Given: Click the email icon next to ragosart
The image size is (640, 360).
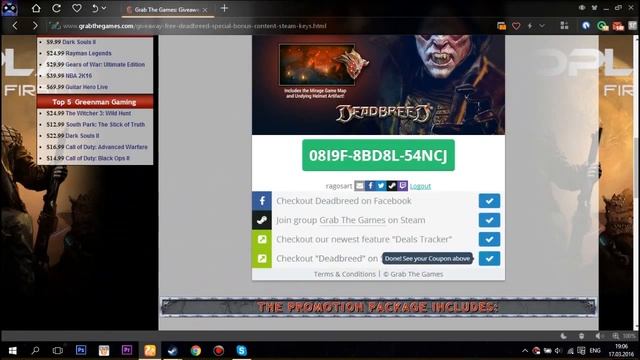Looking at the screenshot, I should point(359,186).
